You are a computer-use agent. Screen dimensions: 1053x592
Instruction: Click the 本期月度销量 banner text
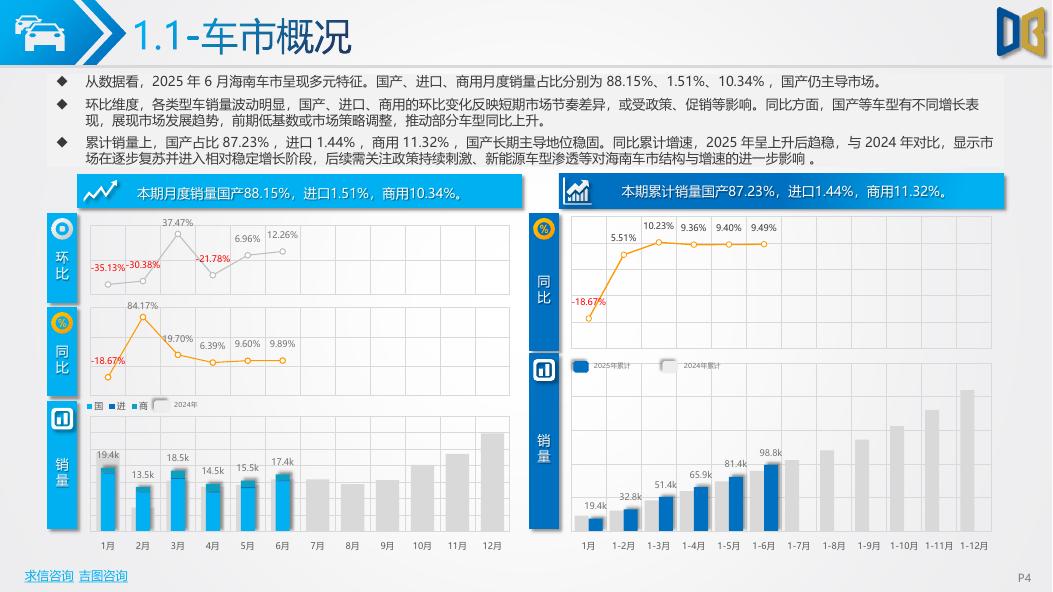pyautogui.click(x=300, y=193)
